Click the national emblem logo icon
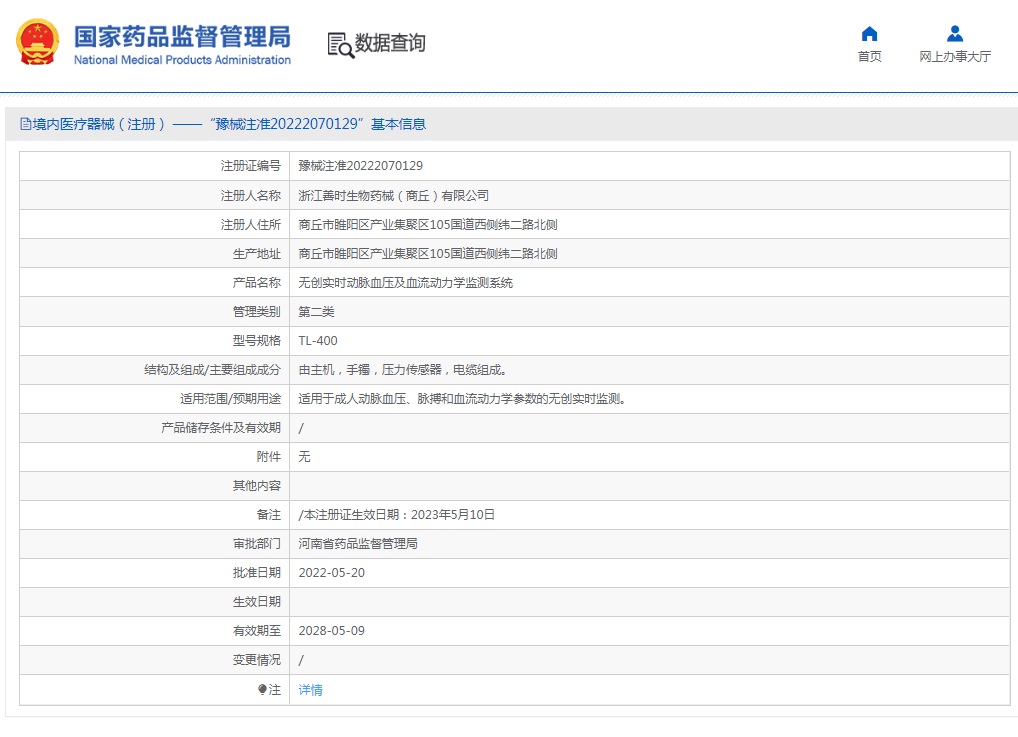Screen dimensions: 1018x737 [x=37, y=43]
